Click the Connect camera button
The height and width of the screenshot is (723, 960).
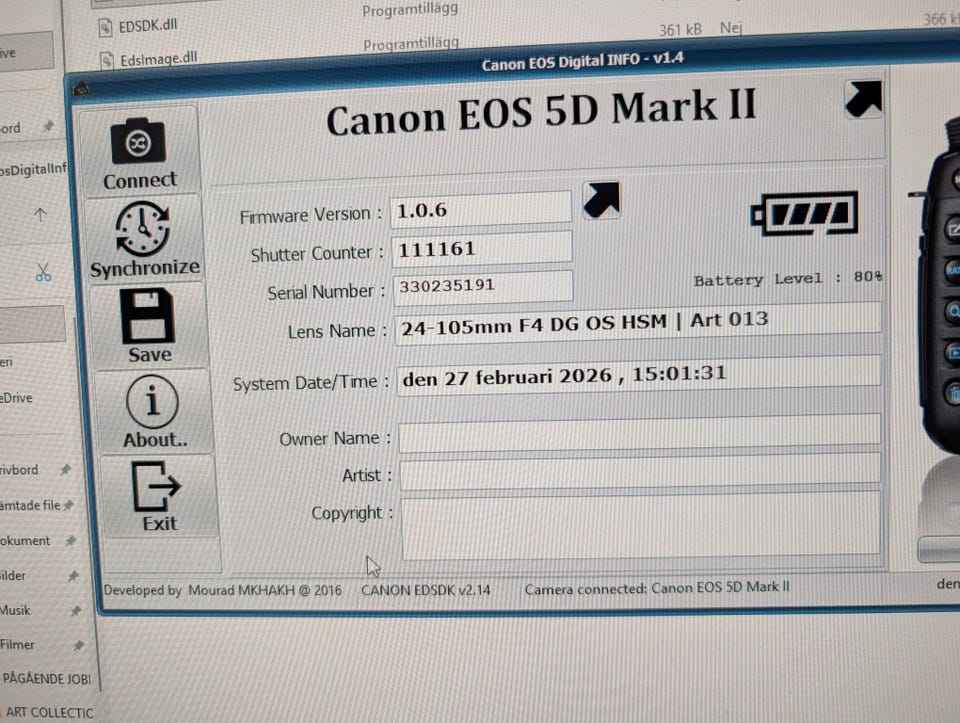(x=139, y=151)
